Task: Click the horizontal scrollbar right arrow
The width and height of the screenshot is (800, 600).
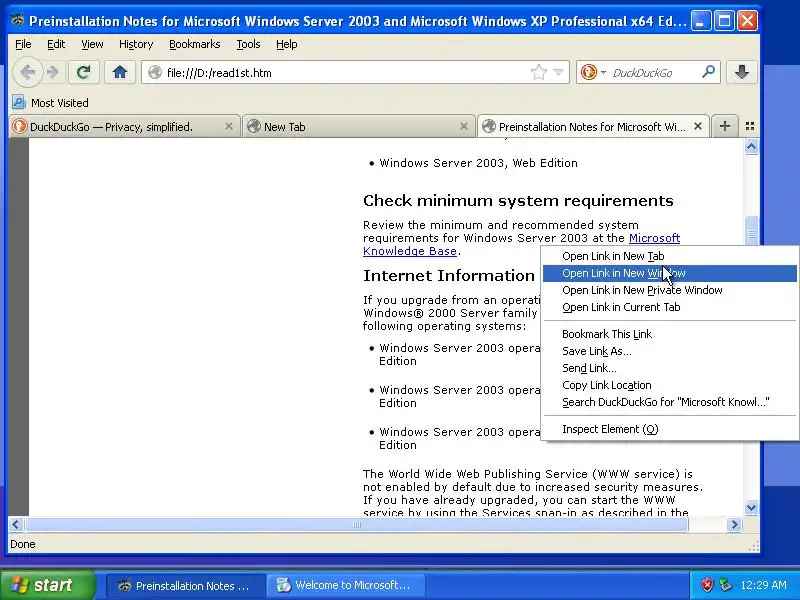Action: tap(734, 524)
